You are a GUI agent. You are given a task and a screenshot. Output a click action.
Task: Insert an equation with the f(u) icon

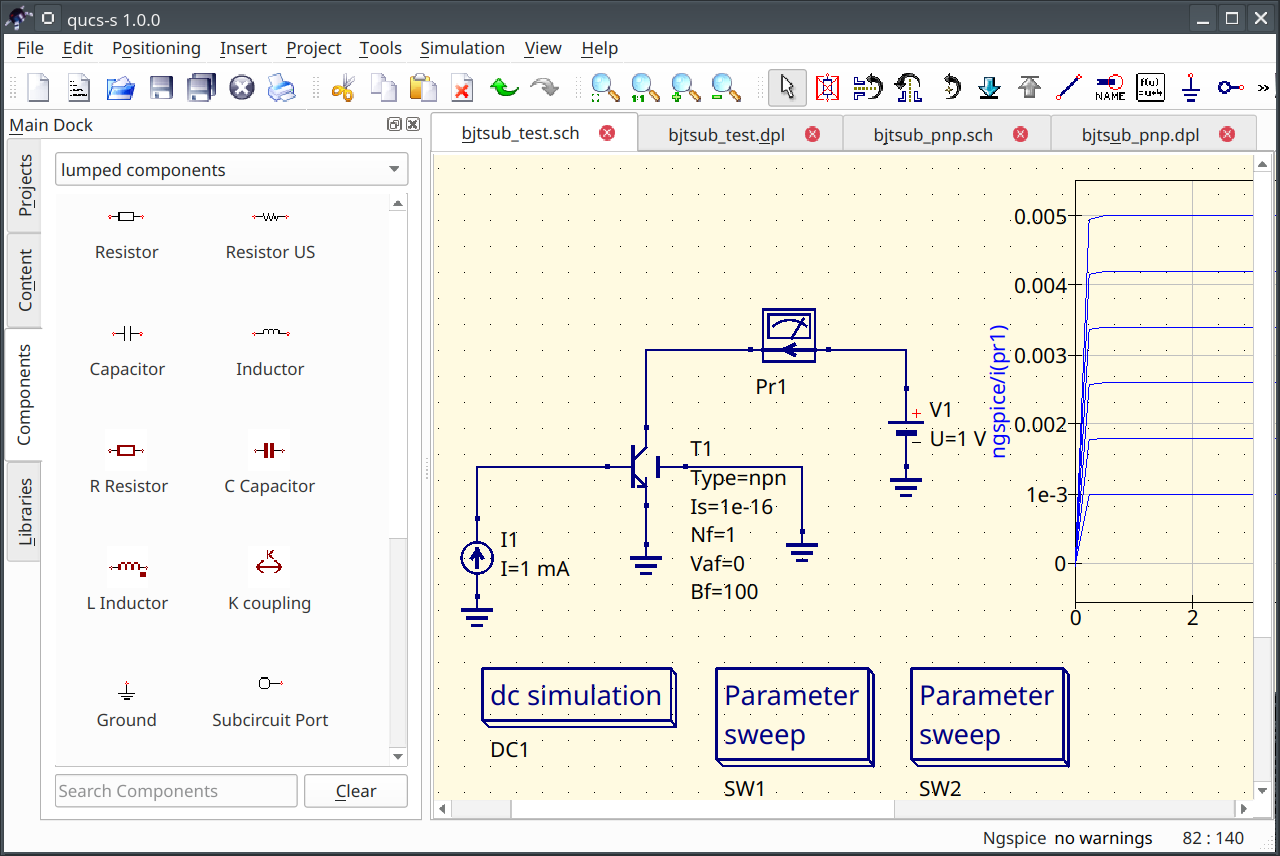(1148, 87)
